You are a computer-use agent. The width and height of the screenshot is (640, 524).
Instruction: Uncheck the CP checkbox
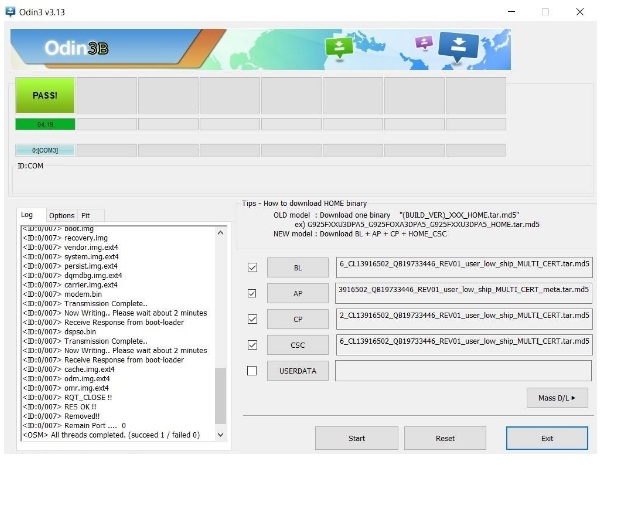(252, 319)
